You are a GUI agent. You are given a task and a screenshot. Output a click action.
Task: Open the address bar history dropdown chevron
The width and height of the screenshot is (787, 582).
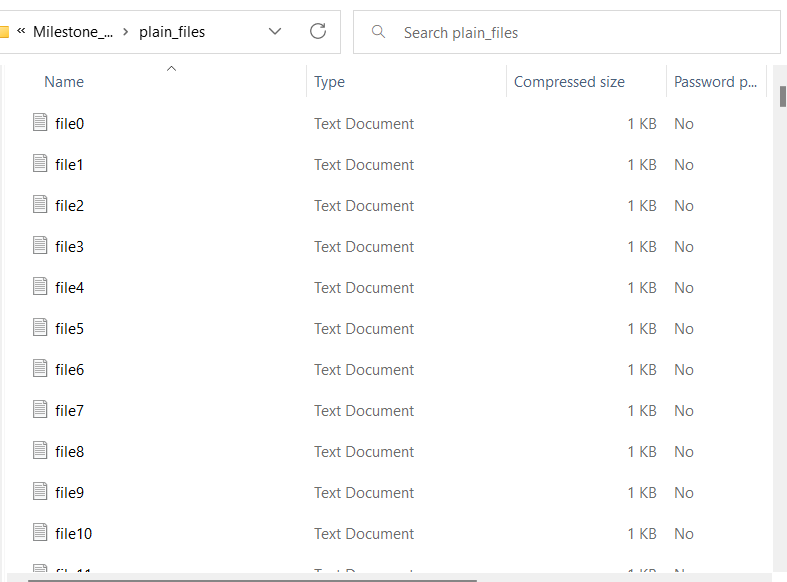tap(275, 32)
